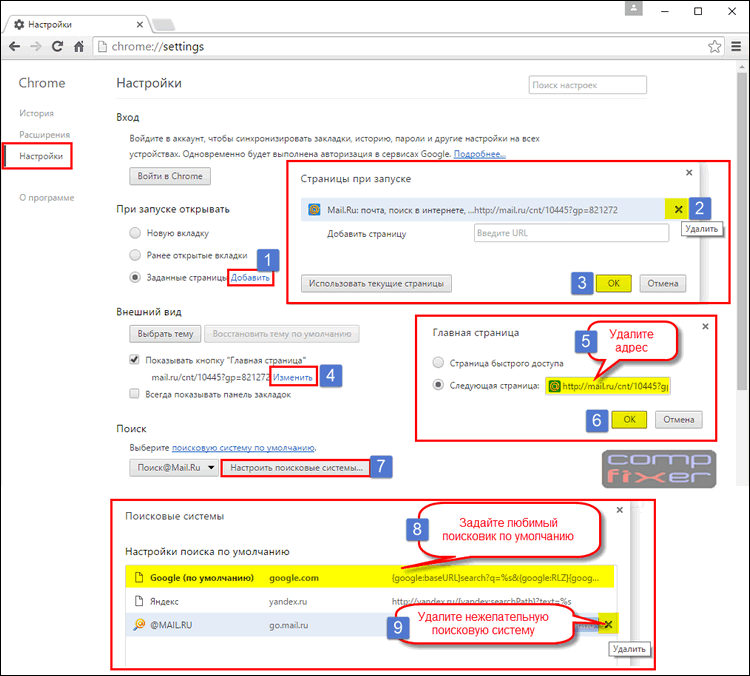Delete the Mail.Ru startup page entry

coord(678,209)
